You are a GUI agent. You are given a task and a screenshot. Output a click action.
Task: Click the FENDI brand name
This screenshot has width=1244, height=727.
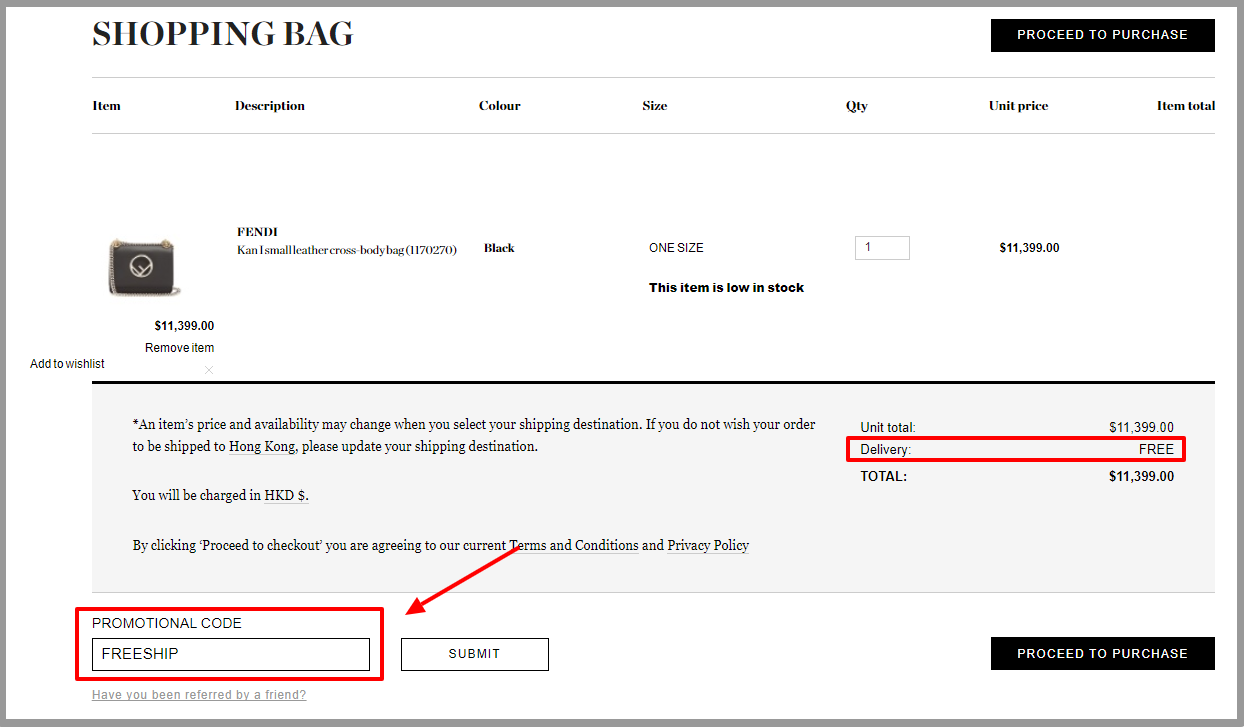[x=257, y=232]
